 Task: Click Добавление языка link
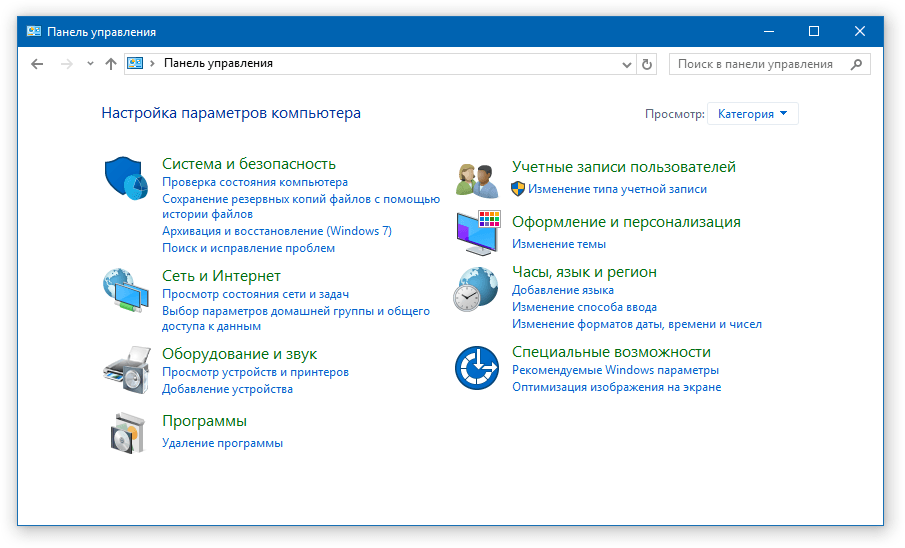[563, 290]
